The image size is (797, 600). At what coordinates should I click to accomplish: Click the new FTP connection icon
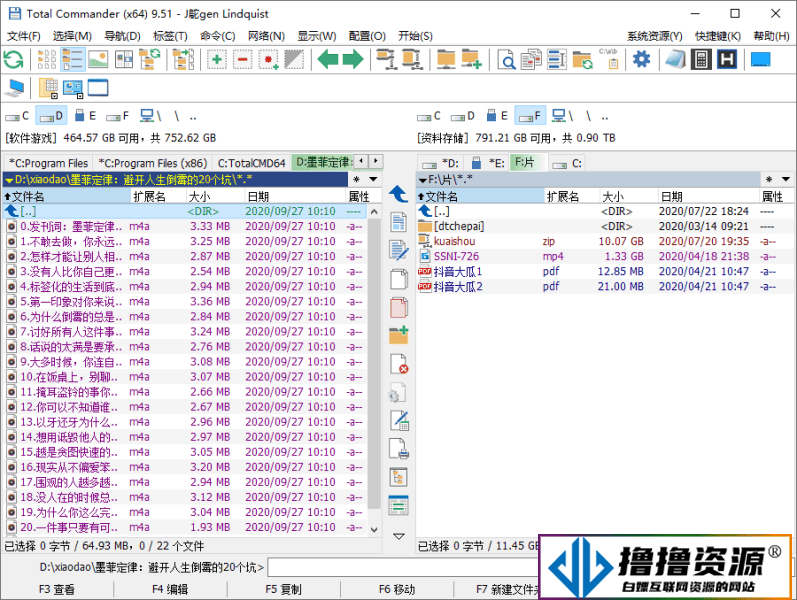[471, 59]
